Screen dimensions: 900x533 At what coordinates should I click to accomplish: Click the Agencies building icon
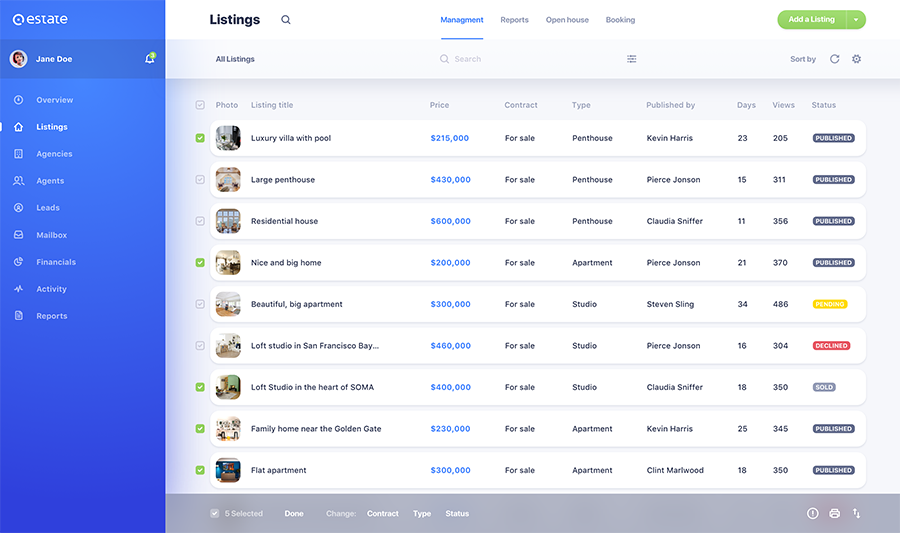click(18, 154)
